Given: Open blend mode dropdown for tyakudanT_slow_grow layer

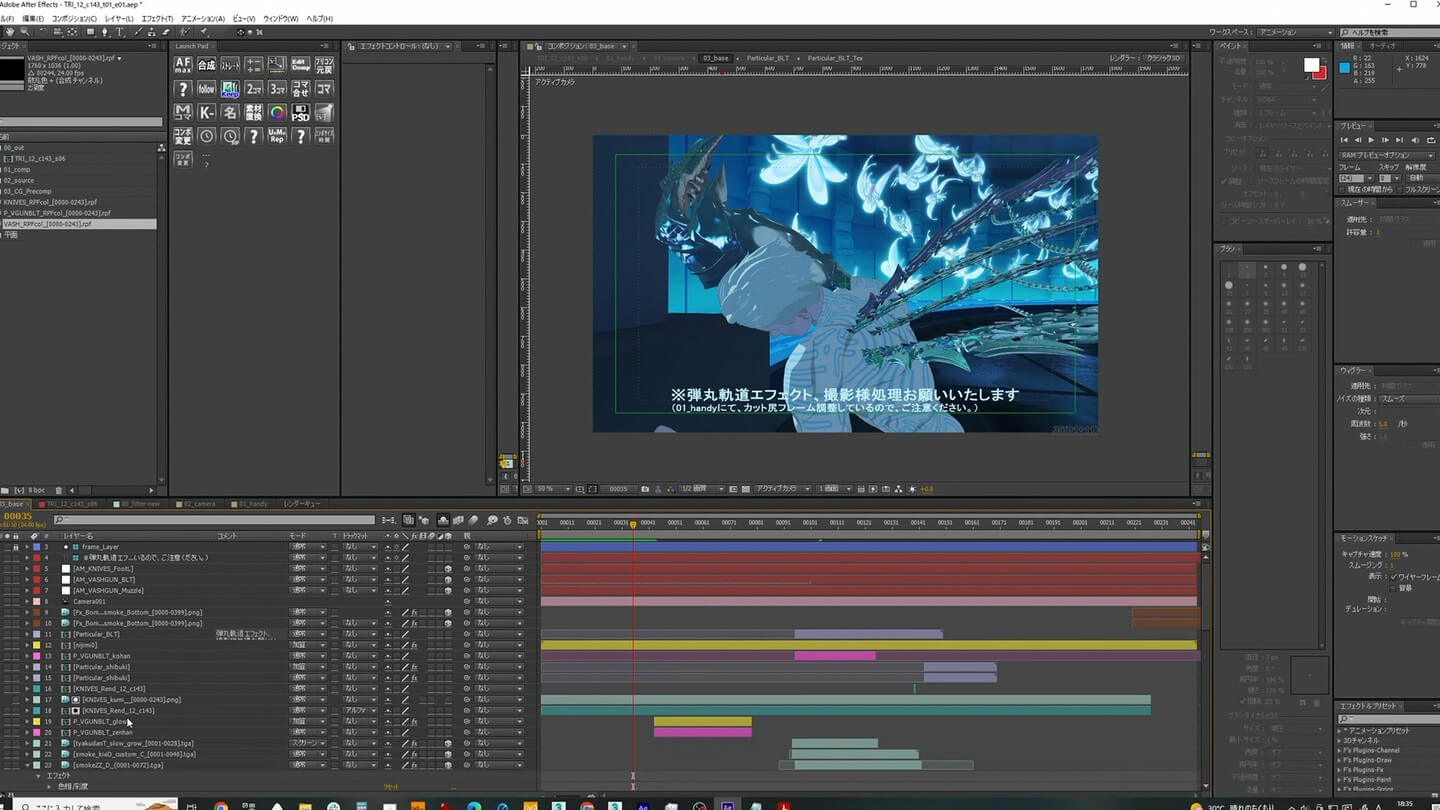Looking at the screenshot, I should (308, 743).
